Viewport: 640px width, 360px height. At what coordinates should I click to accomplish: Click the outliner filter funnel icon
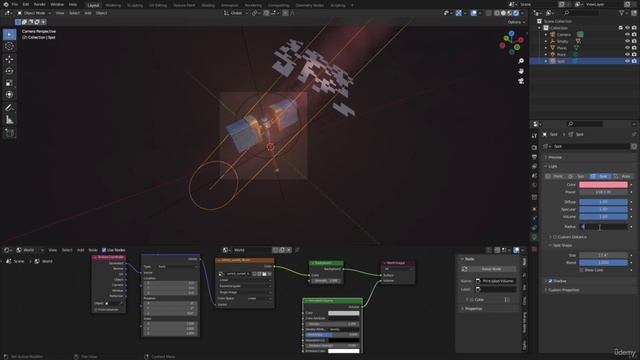tap(622, 13)
